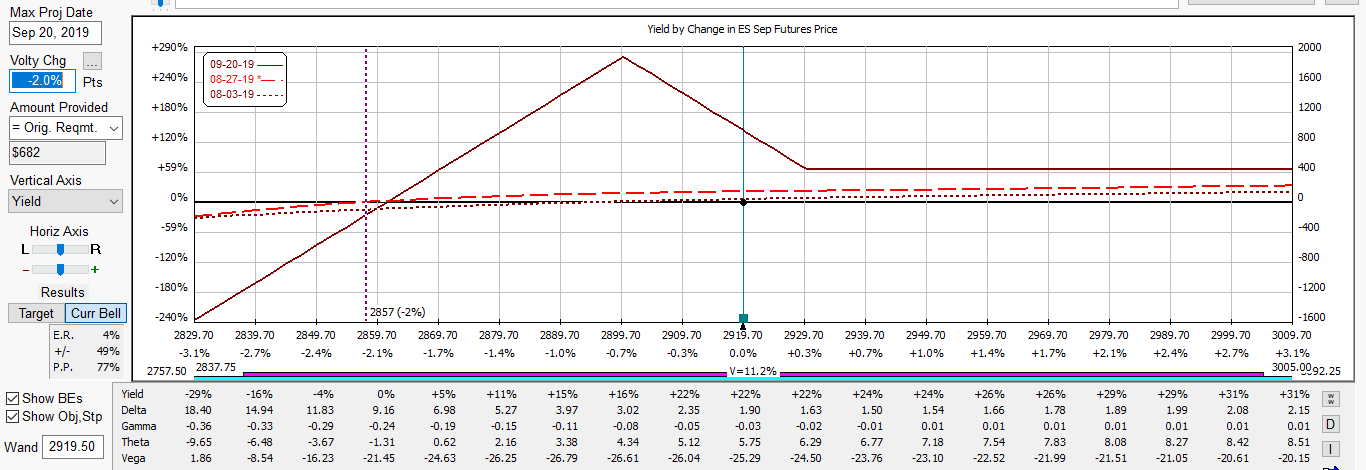Click the +290% yield axis label
1366x470 pixels.
click(x=170, y=48)
